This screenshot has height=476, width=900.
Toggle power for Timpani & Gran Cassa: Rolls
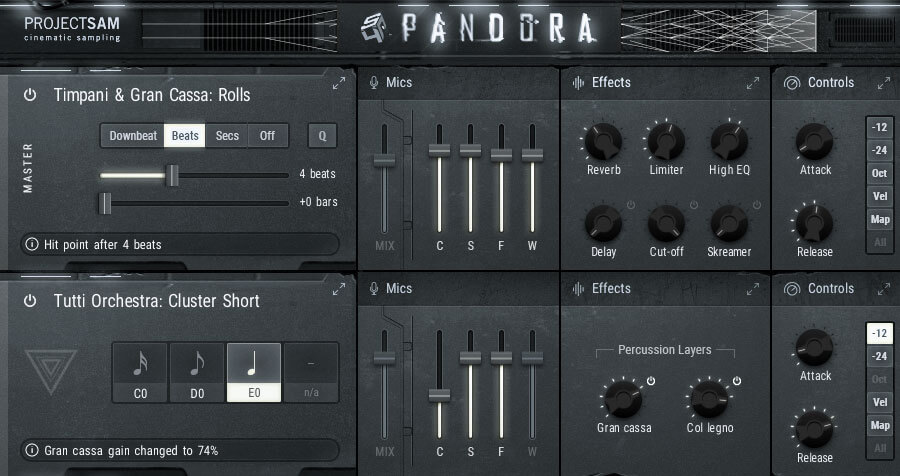coord(30,95)
